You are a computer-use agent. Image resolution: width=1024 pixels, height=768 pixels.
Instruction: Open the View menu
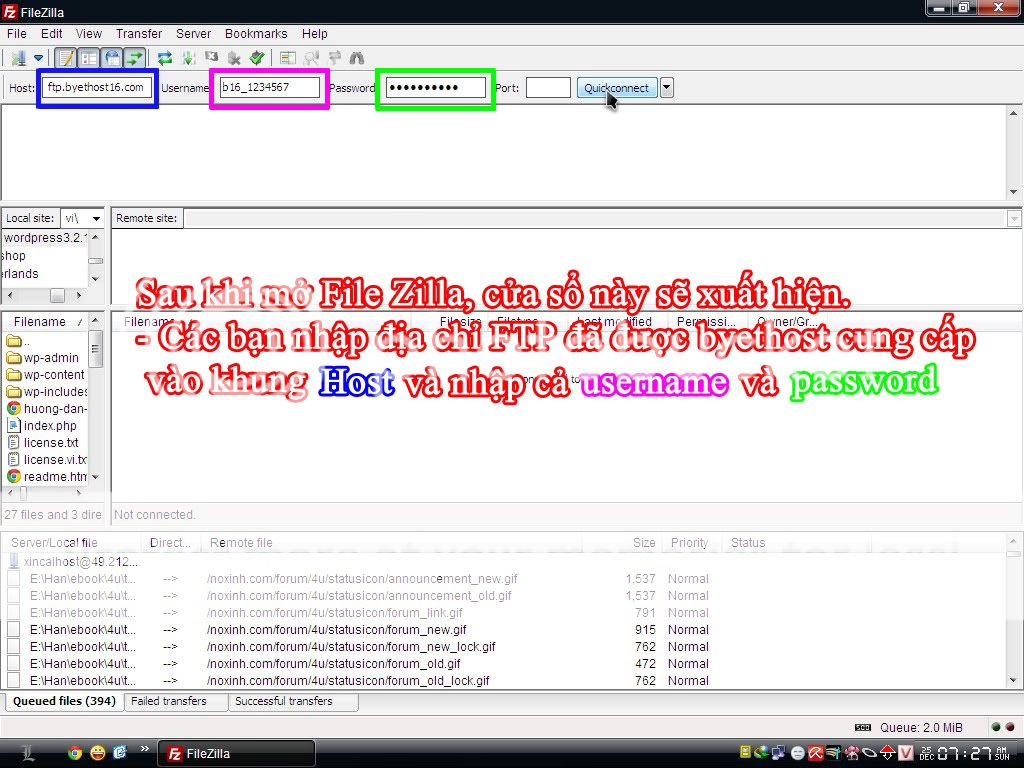(89, 34)
